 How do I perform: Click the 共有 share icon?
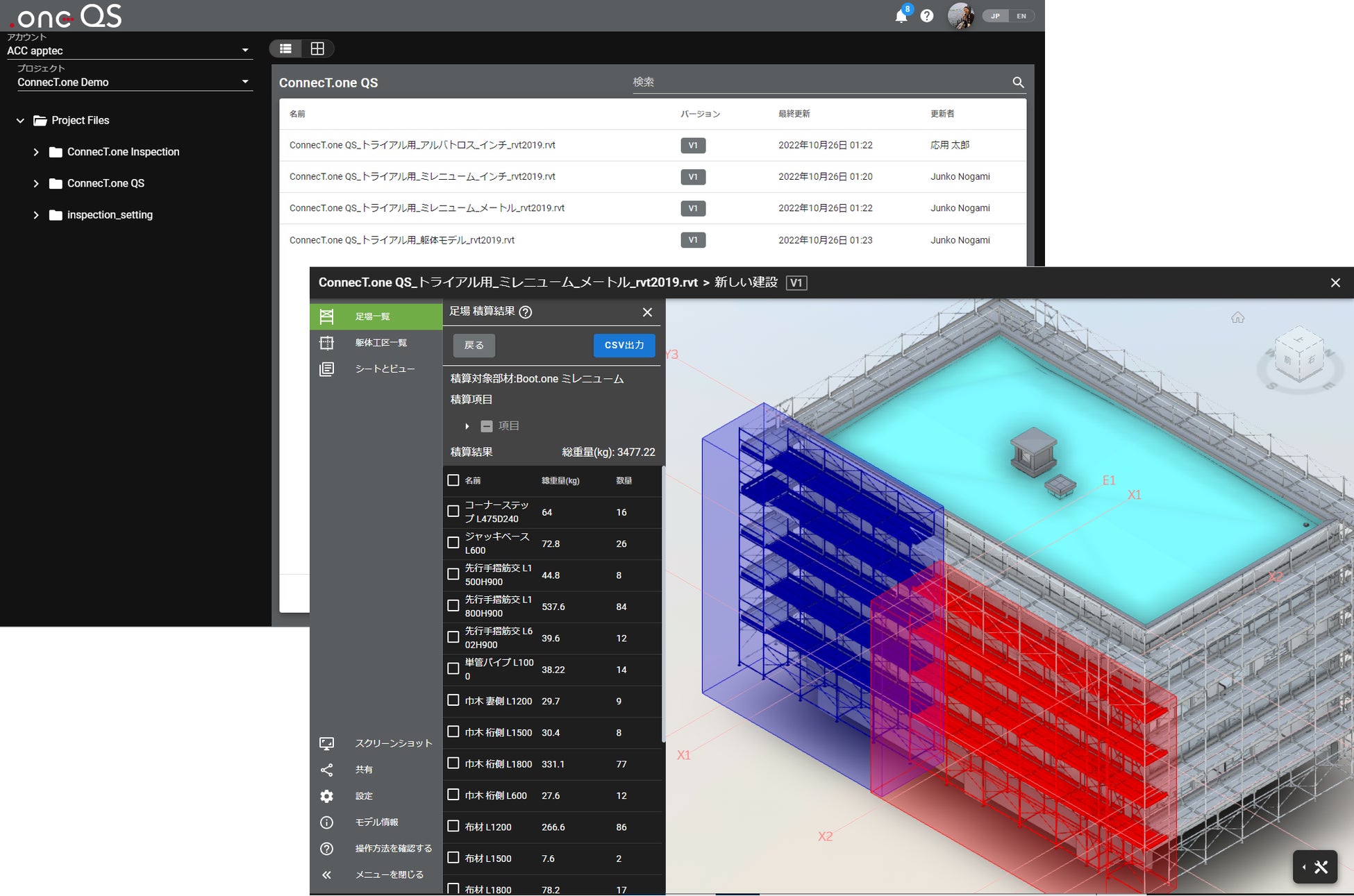click(x=326, y=770)
